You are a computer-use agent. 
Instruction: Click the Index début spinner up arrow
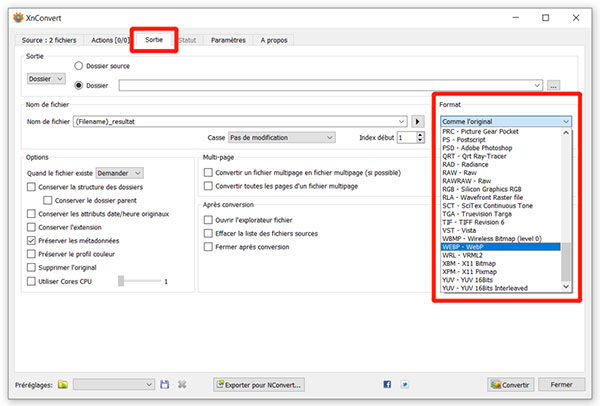pyautogui.click(x=420, y=134)
